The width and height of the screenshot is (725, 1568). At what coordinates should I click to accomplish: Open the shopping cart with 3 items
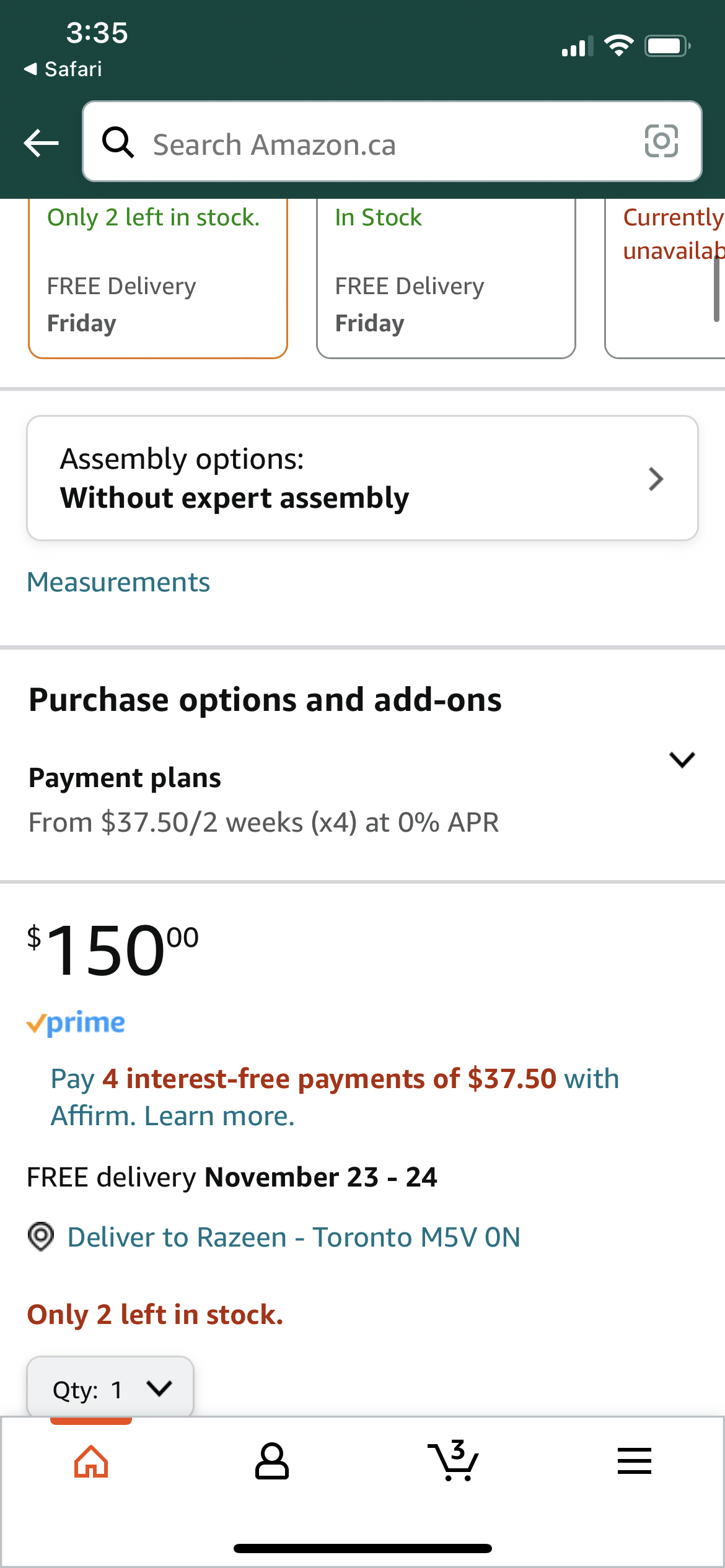pyautogui.click(x=453, y=1460)
